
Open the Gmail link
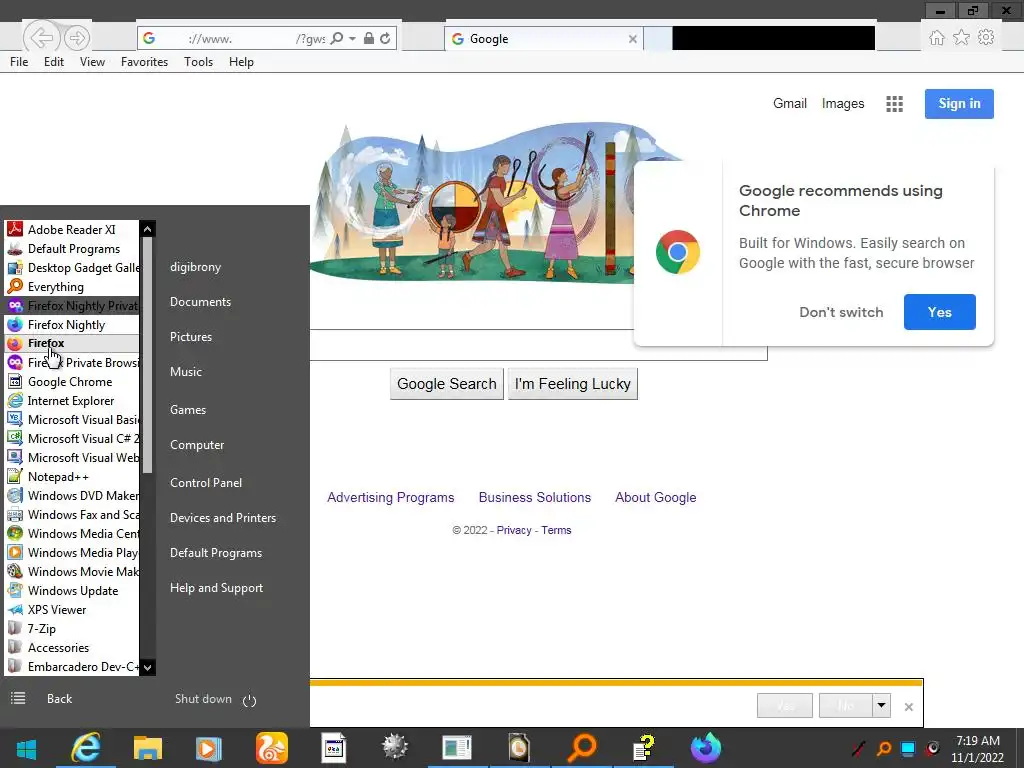pyautogui.click(x=790, y=103)
